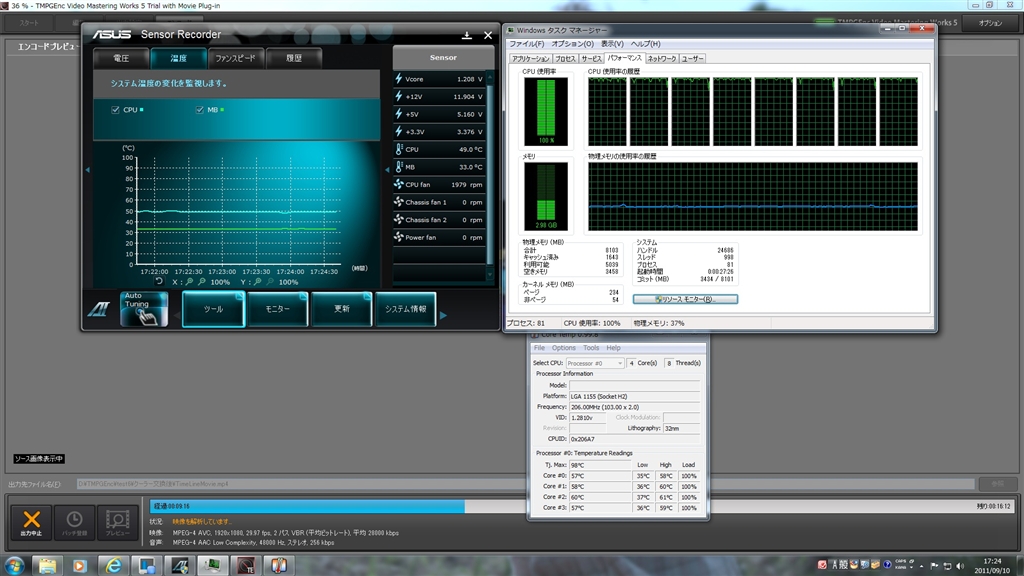The image size is (1024, 576).
Task: Zoom in the X axis magnifier
Action: tap(189, 282)
